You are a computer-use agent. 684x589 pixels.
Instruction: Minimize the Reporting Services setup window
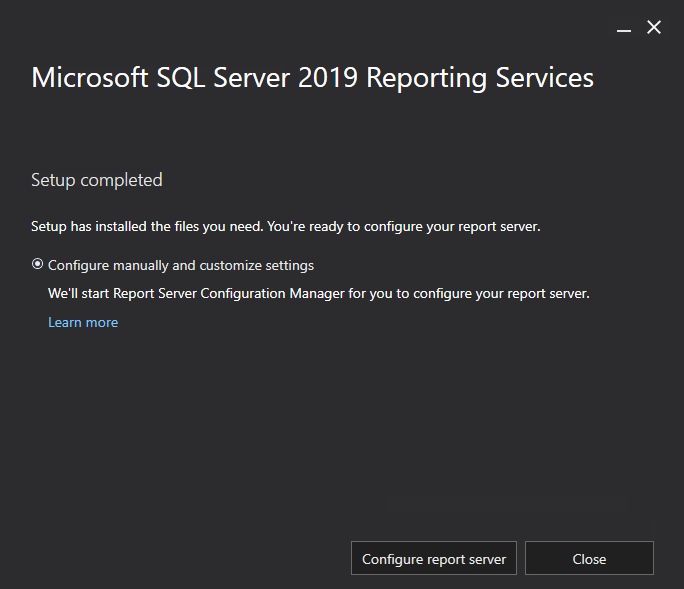(x=624, y=29)
